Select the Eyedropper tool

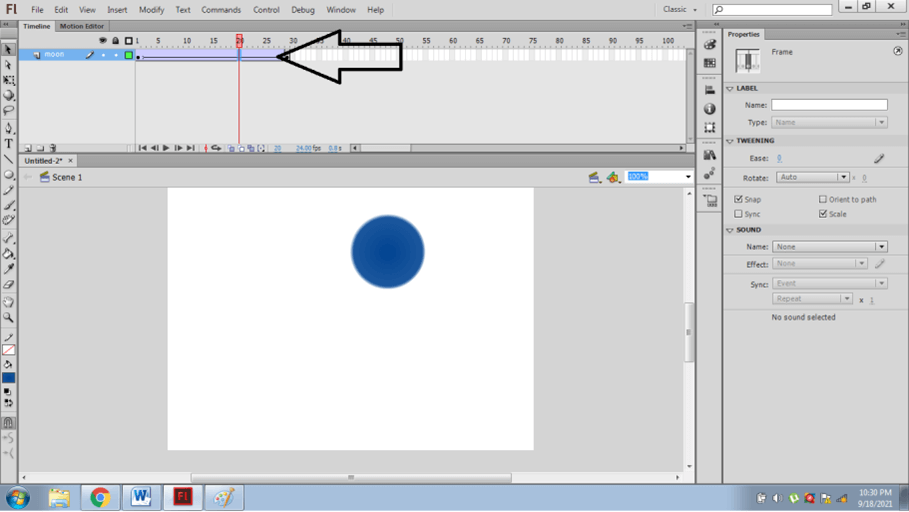[8, 268]
